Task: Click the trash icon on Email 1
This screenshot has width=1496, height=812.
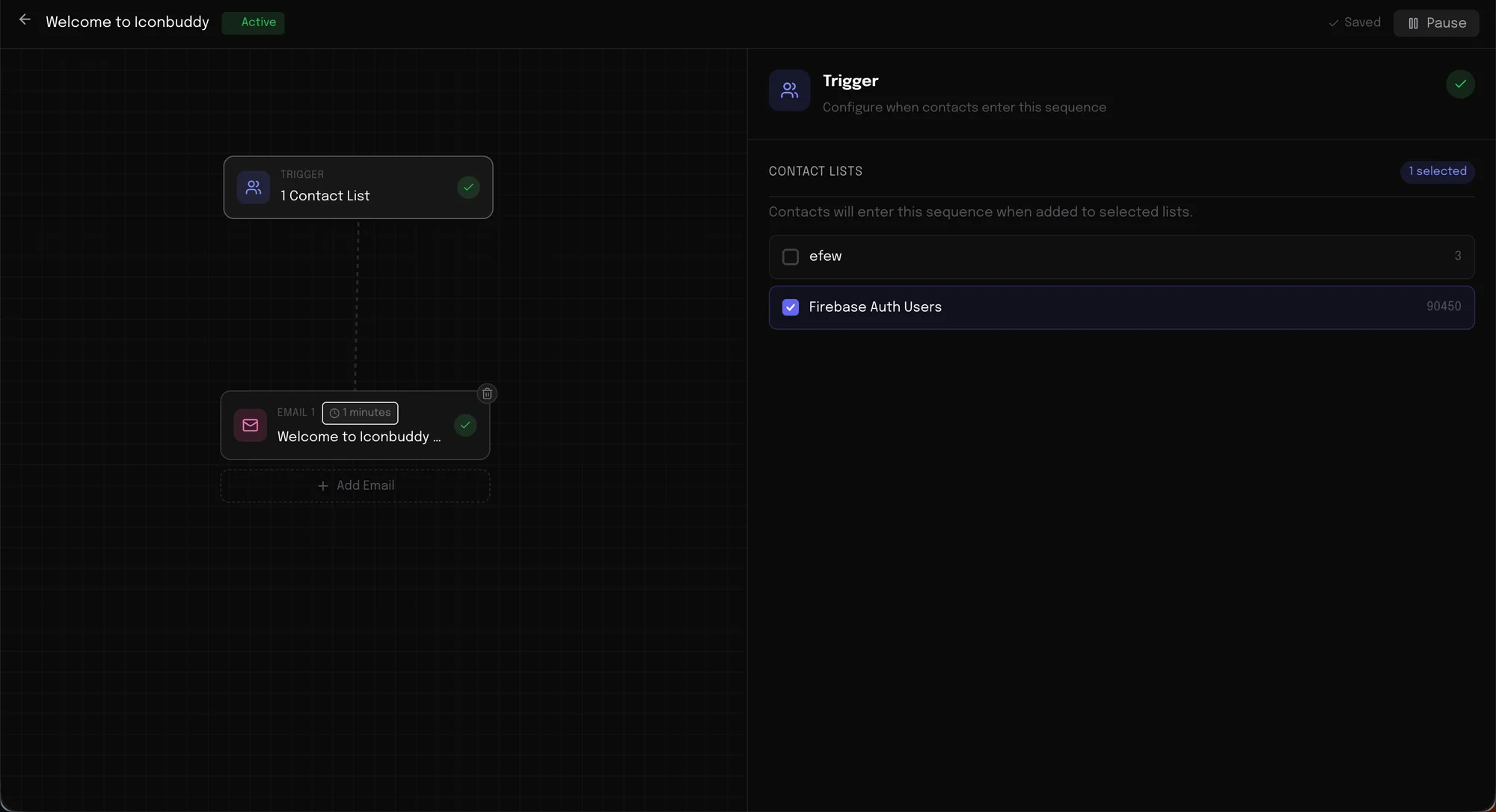Action: click(487, 394)
